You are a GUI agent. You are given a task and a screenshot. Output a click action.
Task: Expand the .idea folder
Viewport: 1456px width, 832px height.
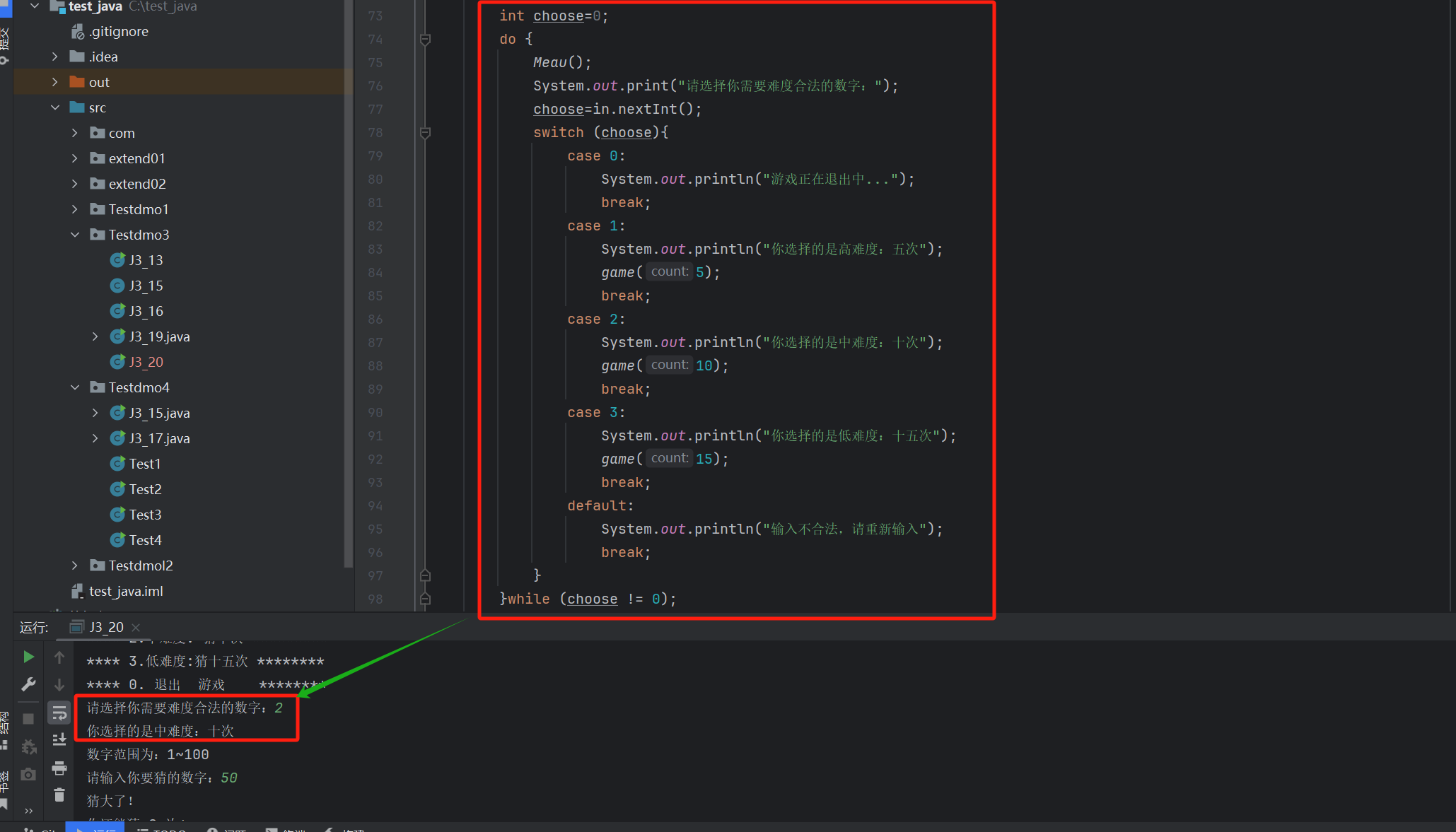click(x=55, y=57)
